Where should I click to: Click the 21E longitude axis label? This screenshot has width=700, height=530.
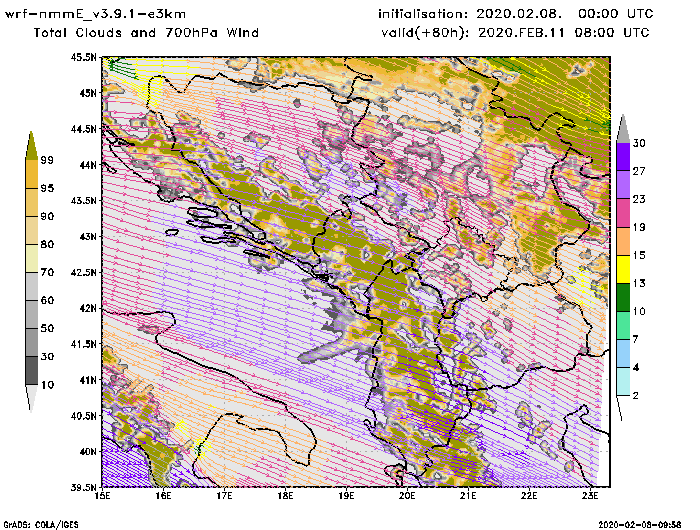tap(468, 496)
